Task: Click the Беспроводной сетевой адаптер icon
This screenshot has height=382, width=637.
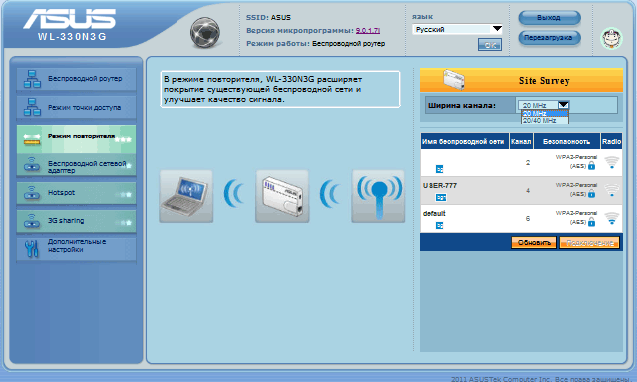Action: 32,165
